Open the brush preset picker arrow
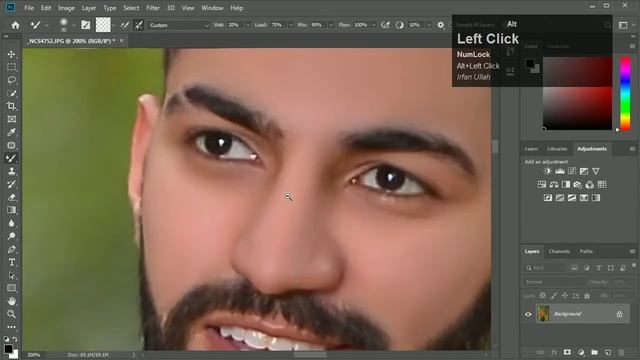The image size is (640, 360). [73, 25]
